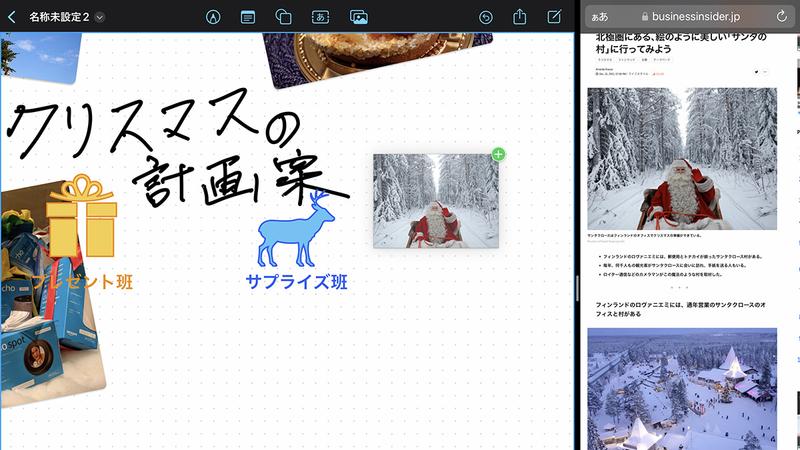
Task: Reload the Safari page
Action: click(x=782, y=16)
